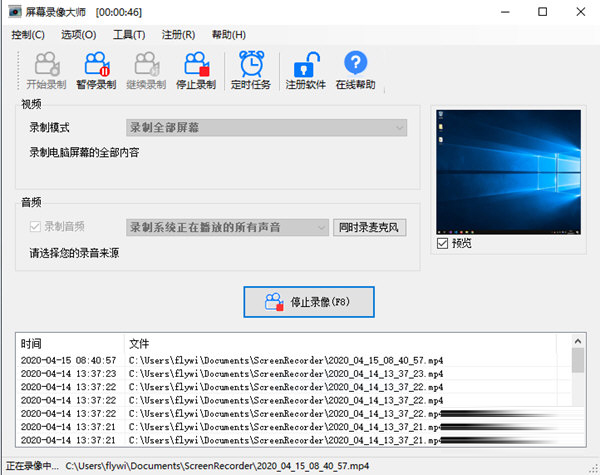
Task: Click the 同时录麦克风 button
Action: click(369, 227)
